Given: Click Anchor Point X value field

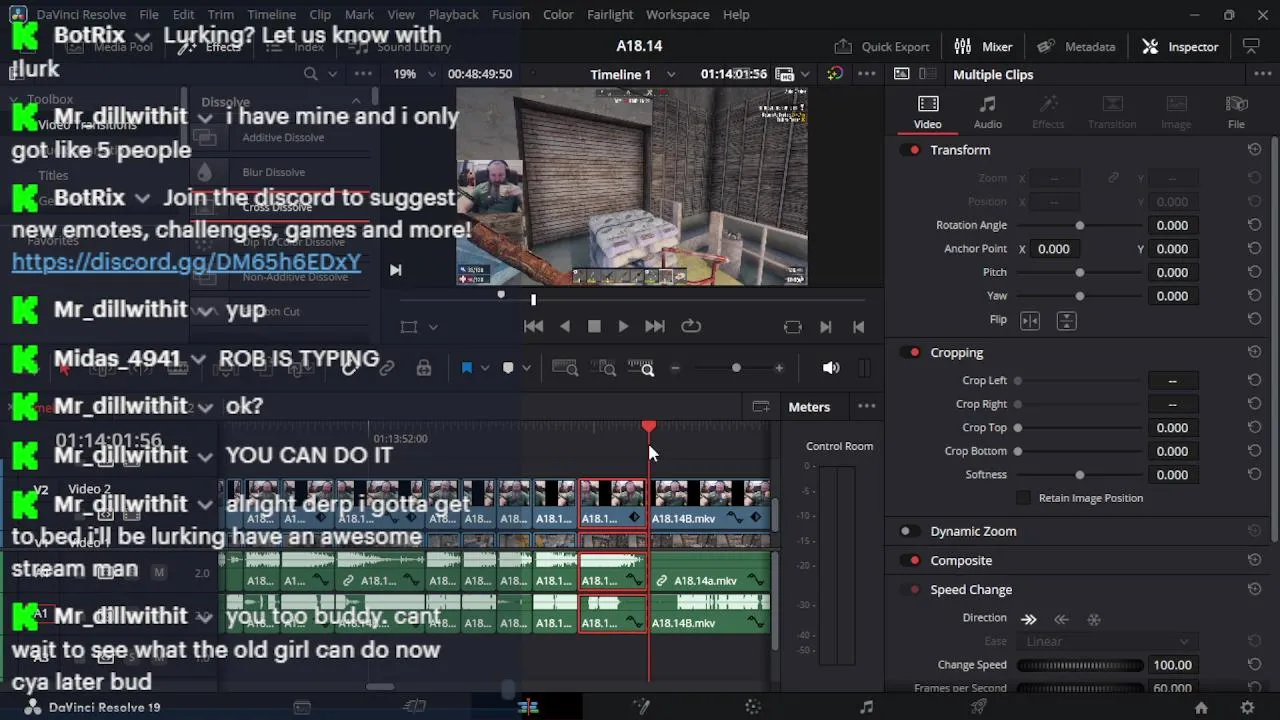Looking at the screenshot, I should coord(1054,249).
